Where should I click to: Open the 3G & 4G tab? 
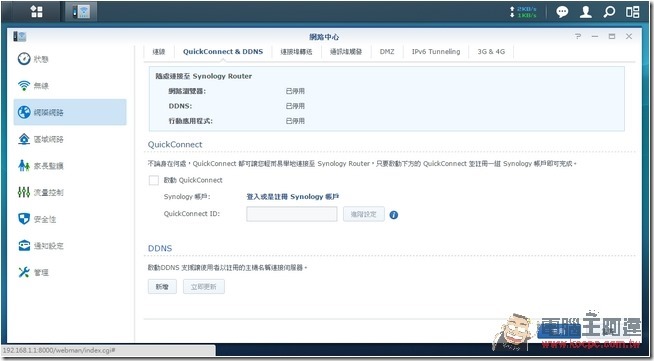click(x=491, y=52)
